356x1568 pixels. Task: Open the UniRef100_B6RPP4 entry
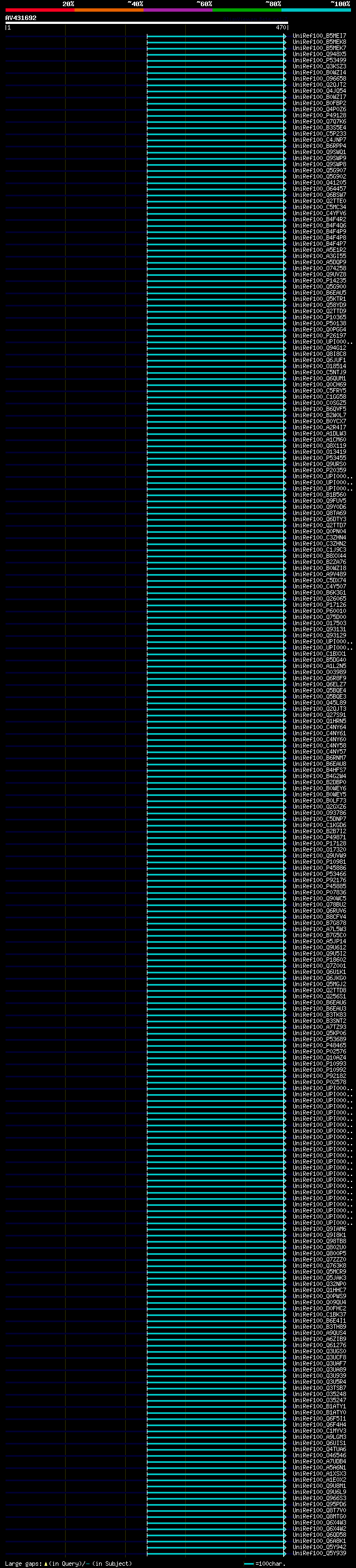[319, 146]
